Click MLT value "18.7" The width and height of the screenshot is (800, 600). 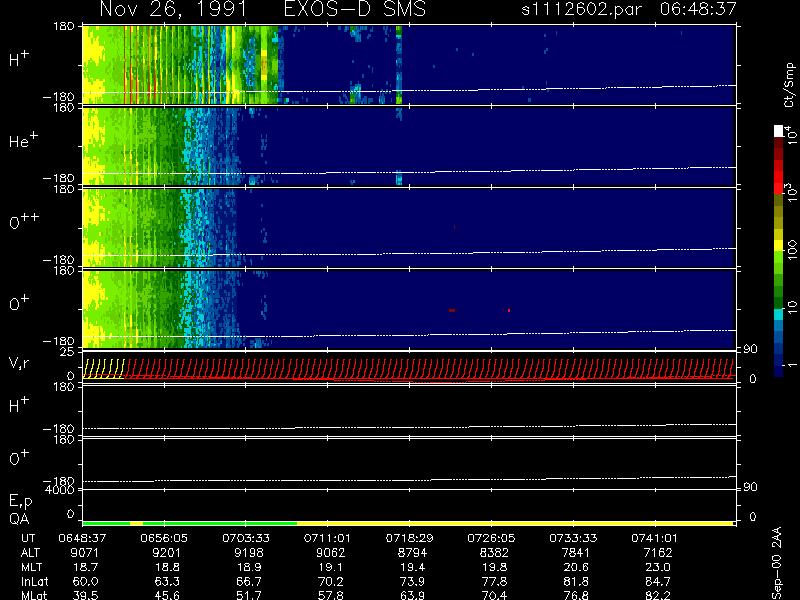[x=85, y=567]
